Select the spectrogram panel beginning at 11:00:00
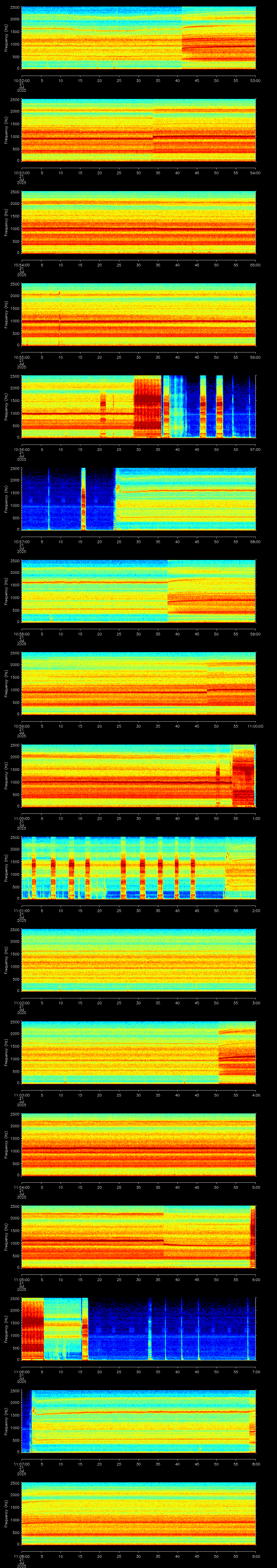This screenshot has height=1568, width=277. [138, 775]
